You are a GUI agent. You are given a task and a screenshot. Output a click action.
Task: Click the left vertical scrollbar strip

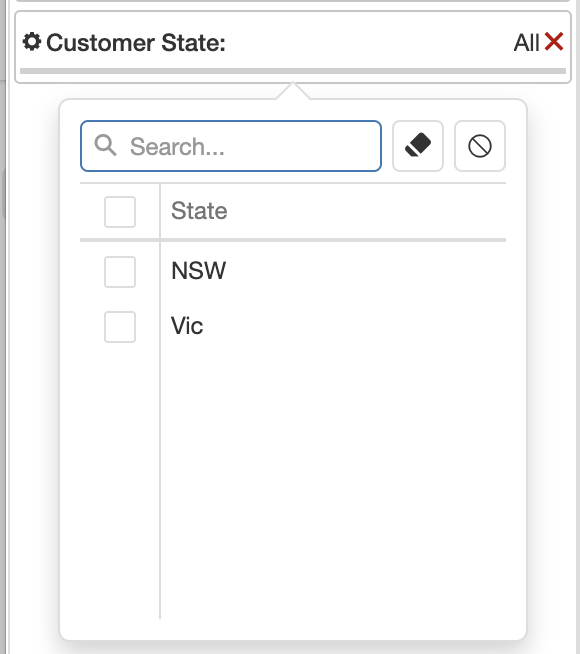pyautogui.click(x=3, y=327)
